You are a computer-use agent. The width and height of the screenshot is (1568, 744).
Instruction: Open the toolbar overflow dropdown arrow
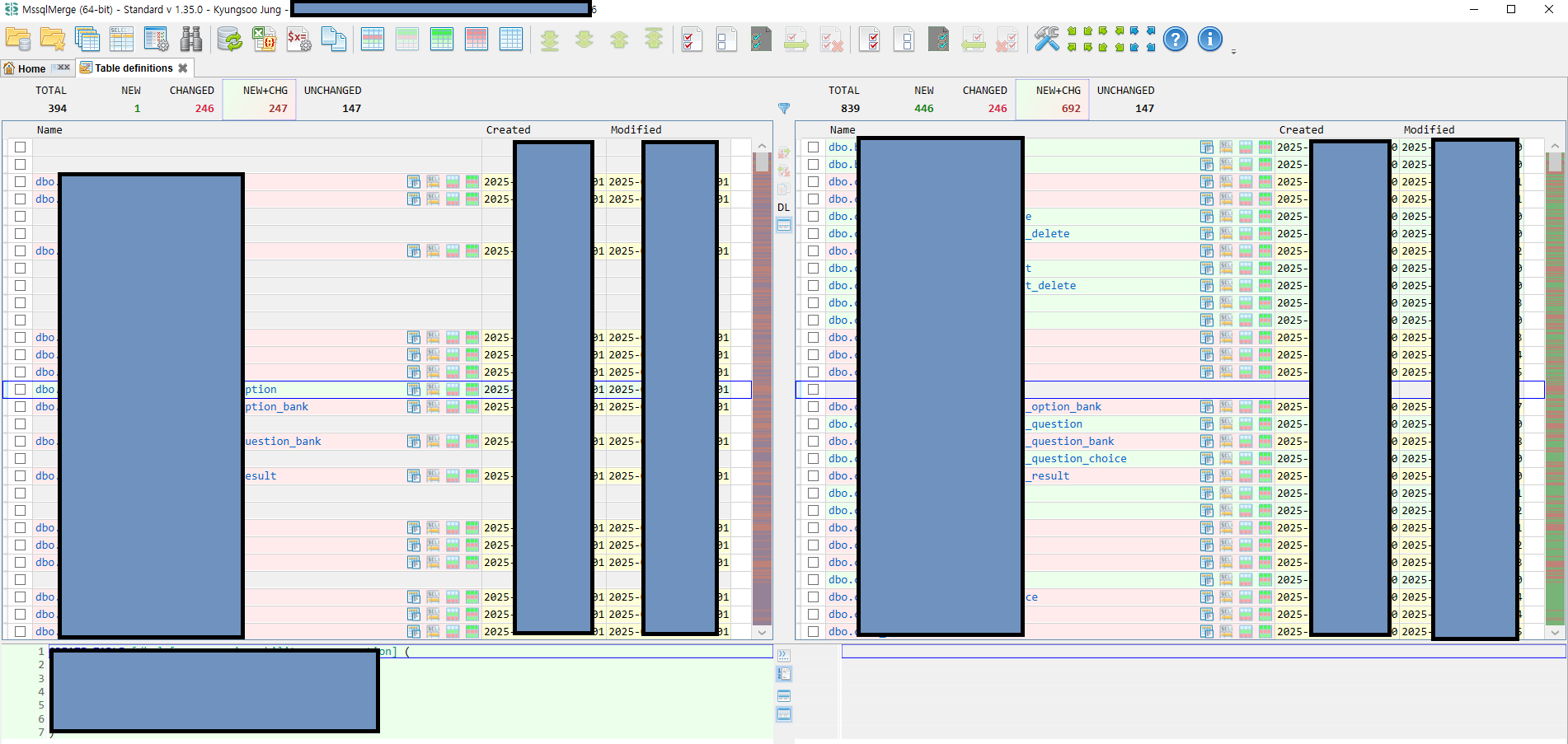pyautogui.click(x=1233, y=52)
